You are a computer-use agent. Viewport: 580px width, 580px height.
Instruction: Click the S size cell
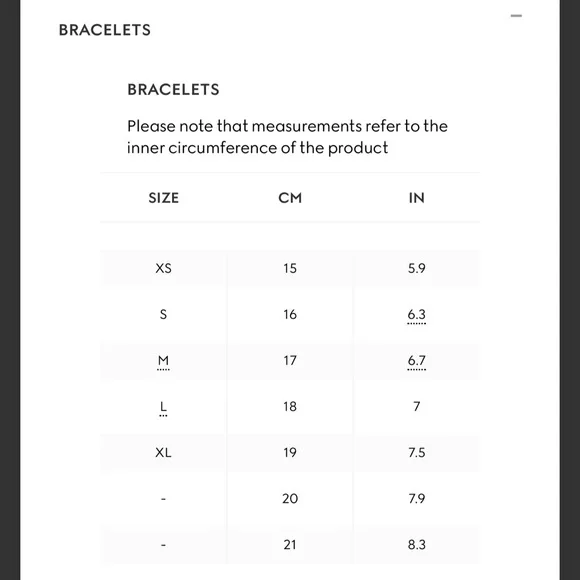click(163, 314)
